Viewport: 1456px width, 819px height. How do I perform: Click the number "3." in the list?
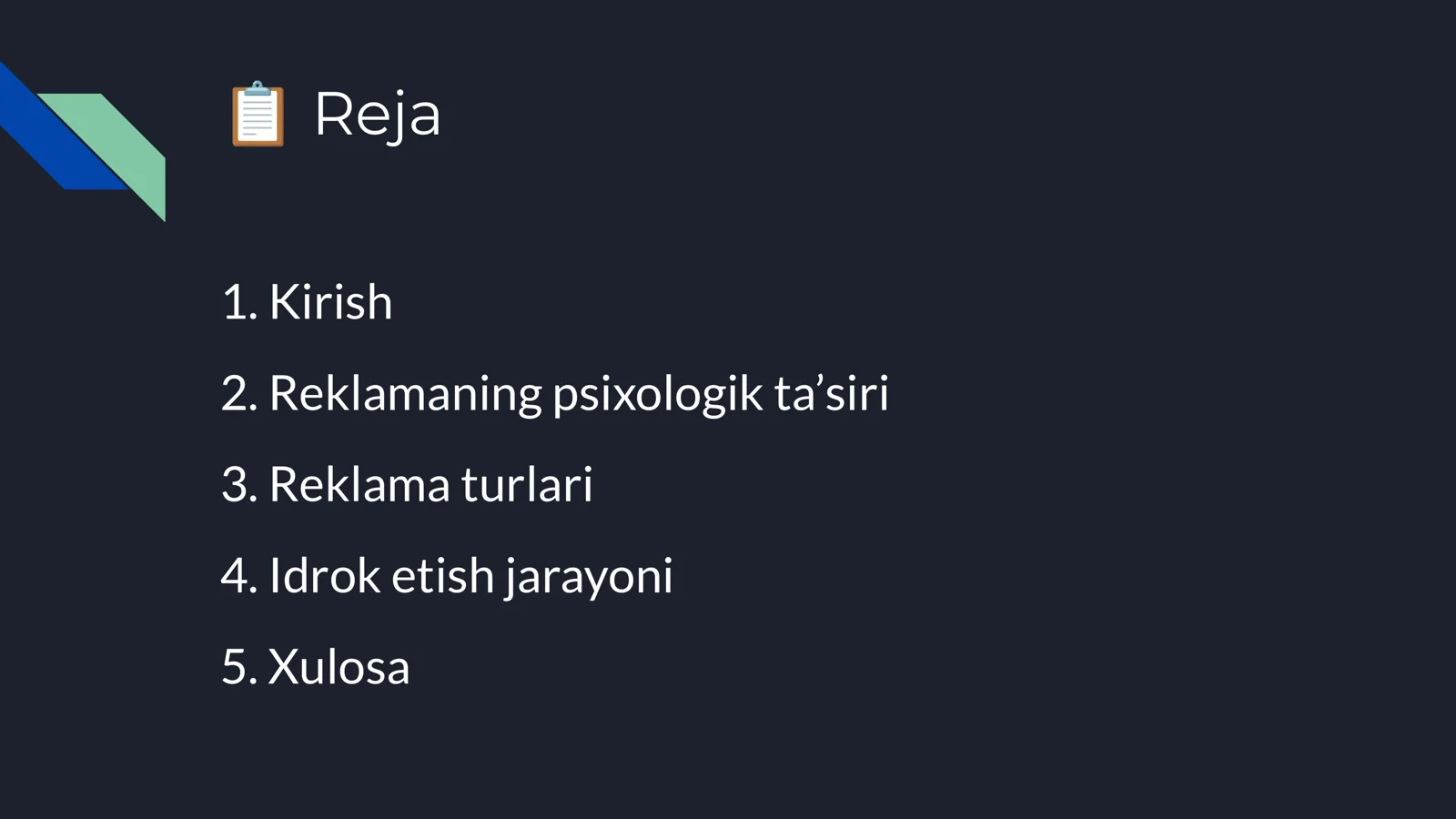[239, 484]
